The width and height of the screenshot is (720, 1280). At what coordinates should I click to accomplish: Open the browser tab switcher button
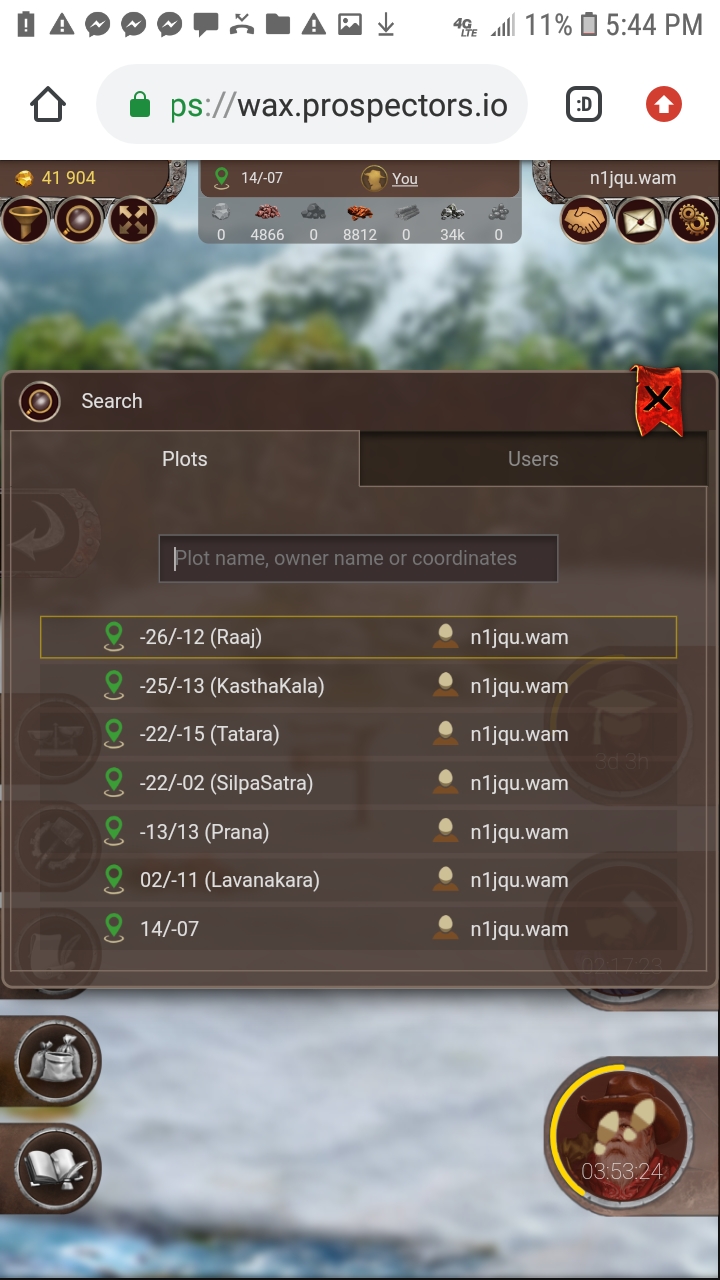pyautogui.click(x=584, y=104)
